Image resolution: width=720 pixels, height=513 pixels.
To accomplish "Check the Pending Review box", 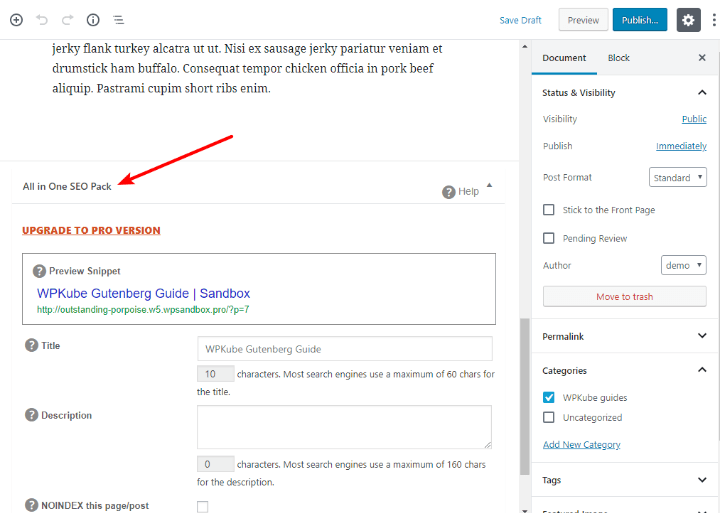I will pos(549,238).
